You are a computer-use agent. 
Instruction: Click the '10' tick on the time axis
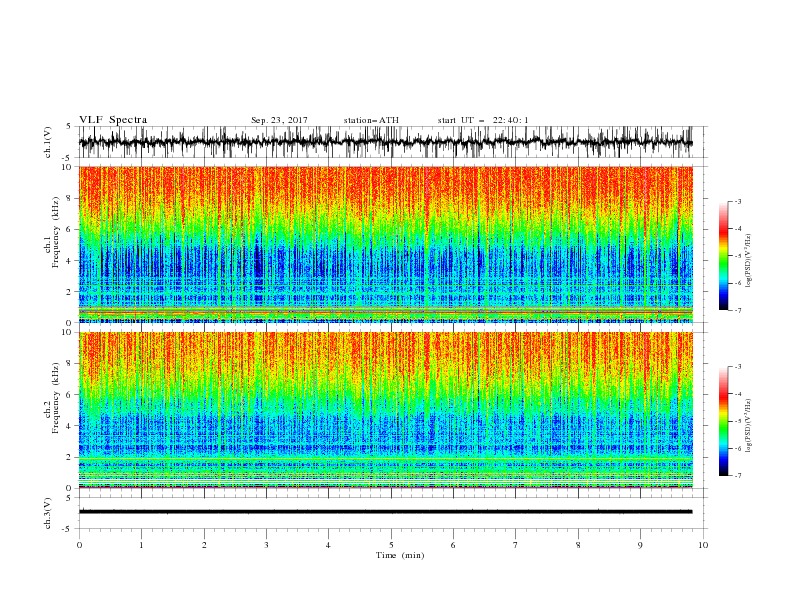(703, 545)
